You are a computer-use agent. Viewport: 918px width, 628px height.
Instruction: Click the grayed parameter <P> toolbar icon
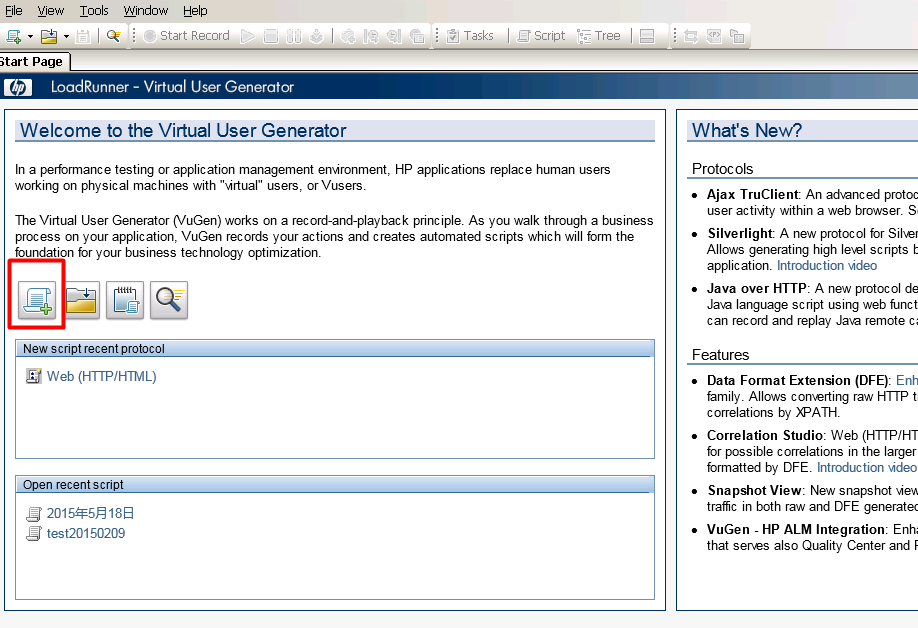[714, 36]
